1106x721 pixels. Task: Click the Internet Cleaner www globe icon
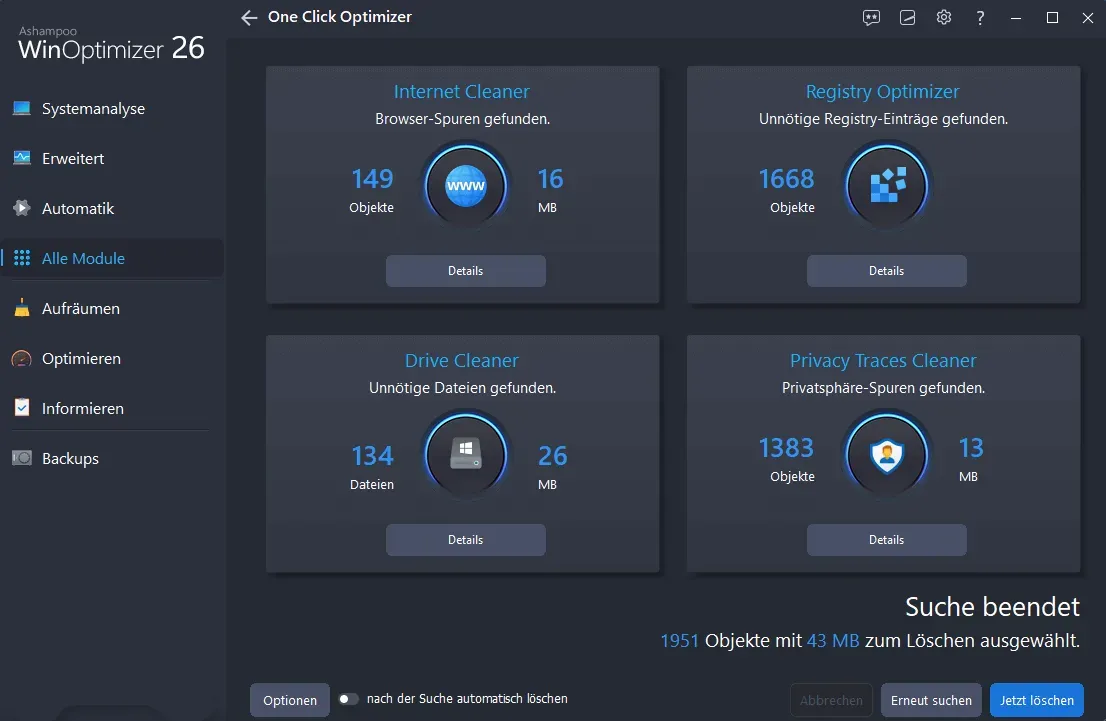pos(466,186)
